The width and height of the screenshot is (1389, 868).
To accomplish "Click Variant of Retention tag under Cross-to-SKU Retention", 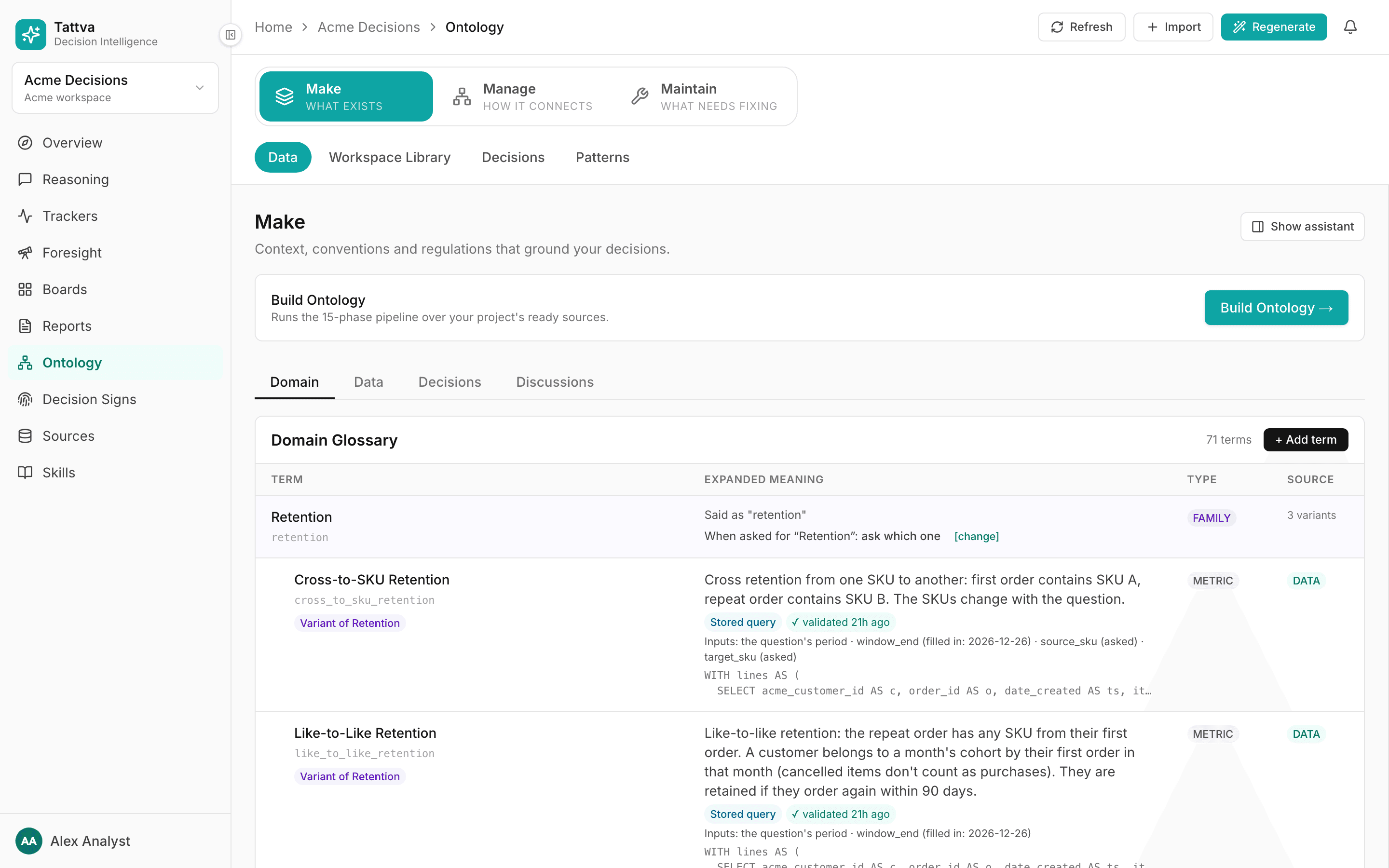I will tap(350, 623).
